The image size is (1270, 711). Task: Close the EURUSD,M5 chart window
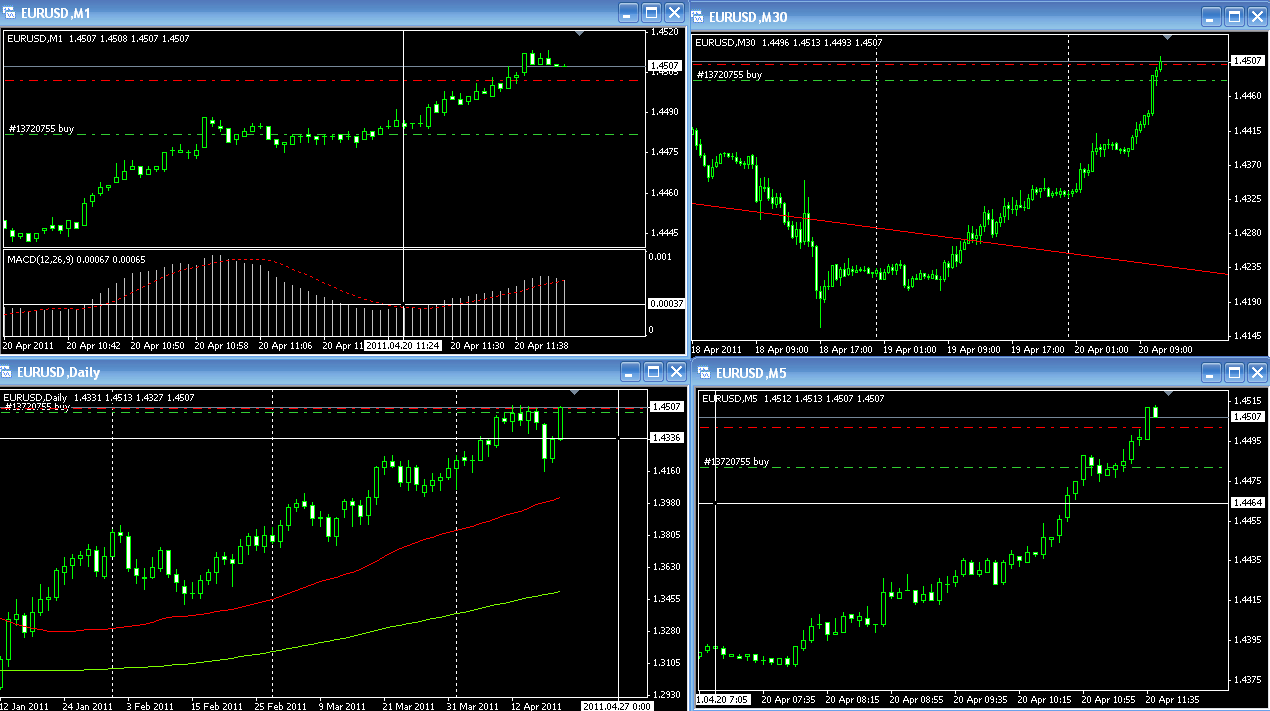[1256, 373]
